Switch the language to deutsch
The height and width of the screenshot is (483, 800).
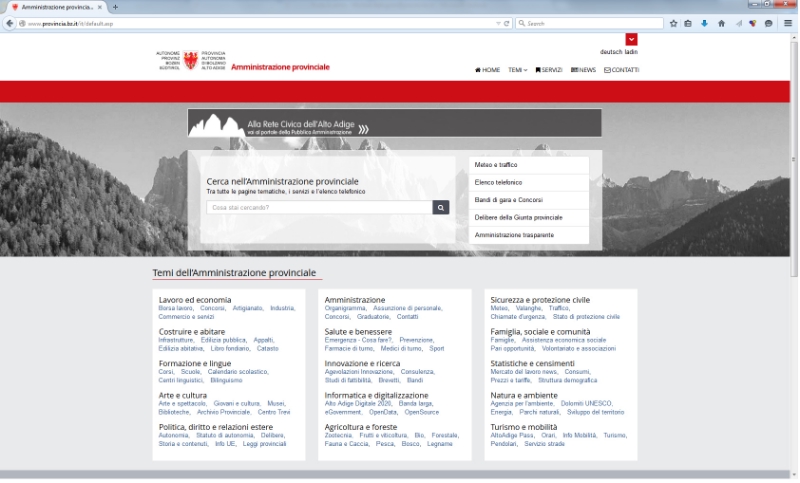click(610, 52)
